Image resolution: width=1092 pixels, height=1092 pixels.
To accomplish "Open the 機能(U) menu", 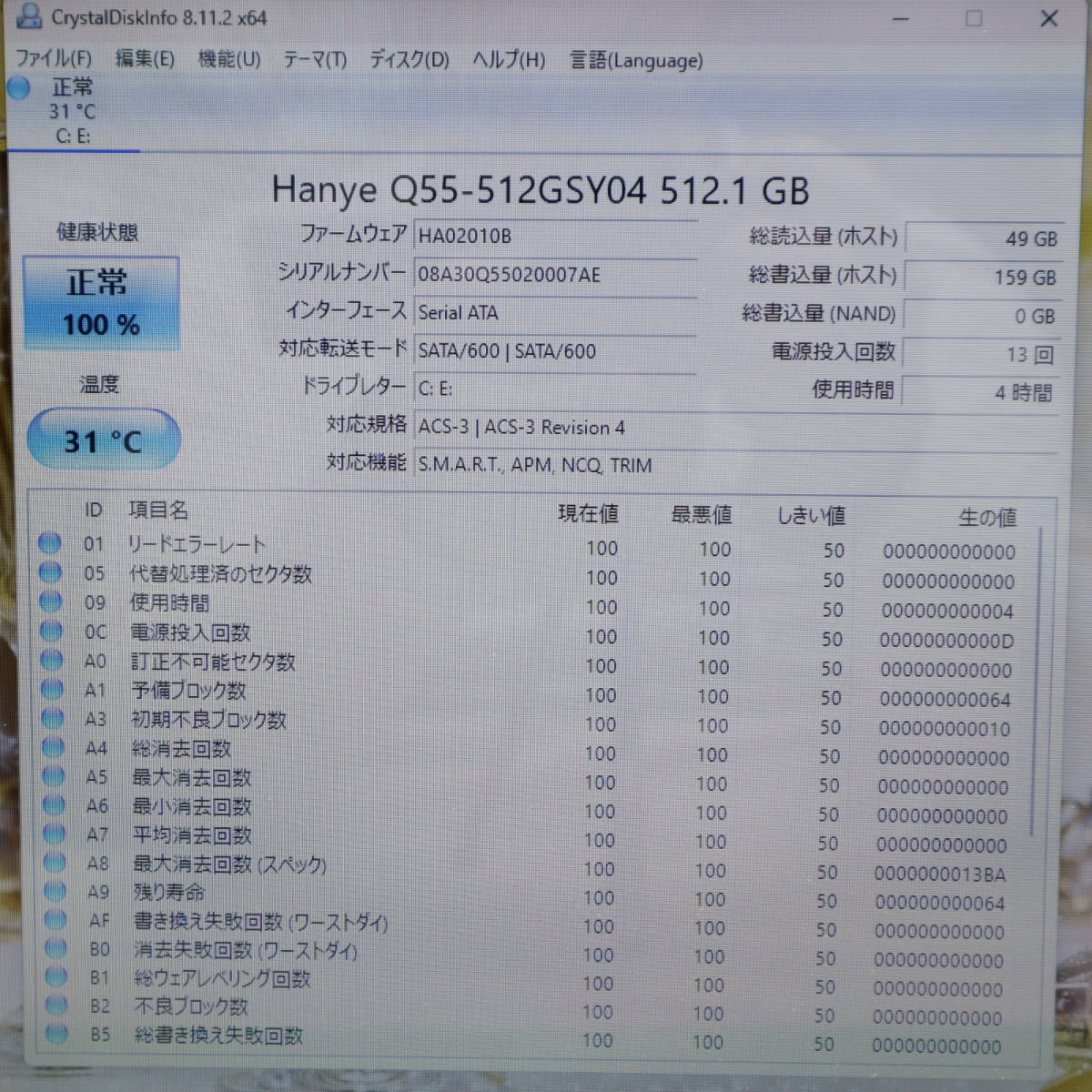I will coord(229,59).
